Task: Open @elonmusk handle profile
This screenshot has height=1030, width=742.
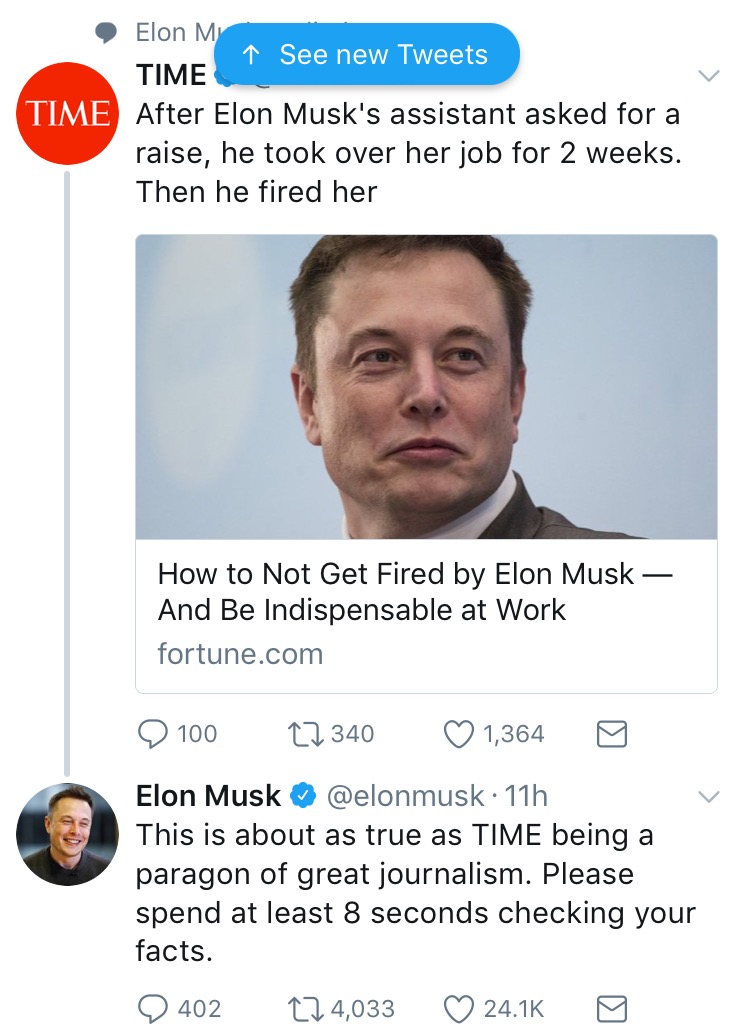Action: [x=405, y=796]
